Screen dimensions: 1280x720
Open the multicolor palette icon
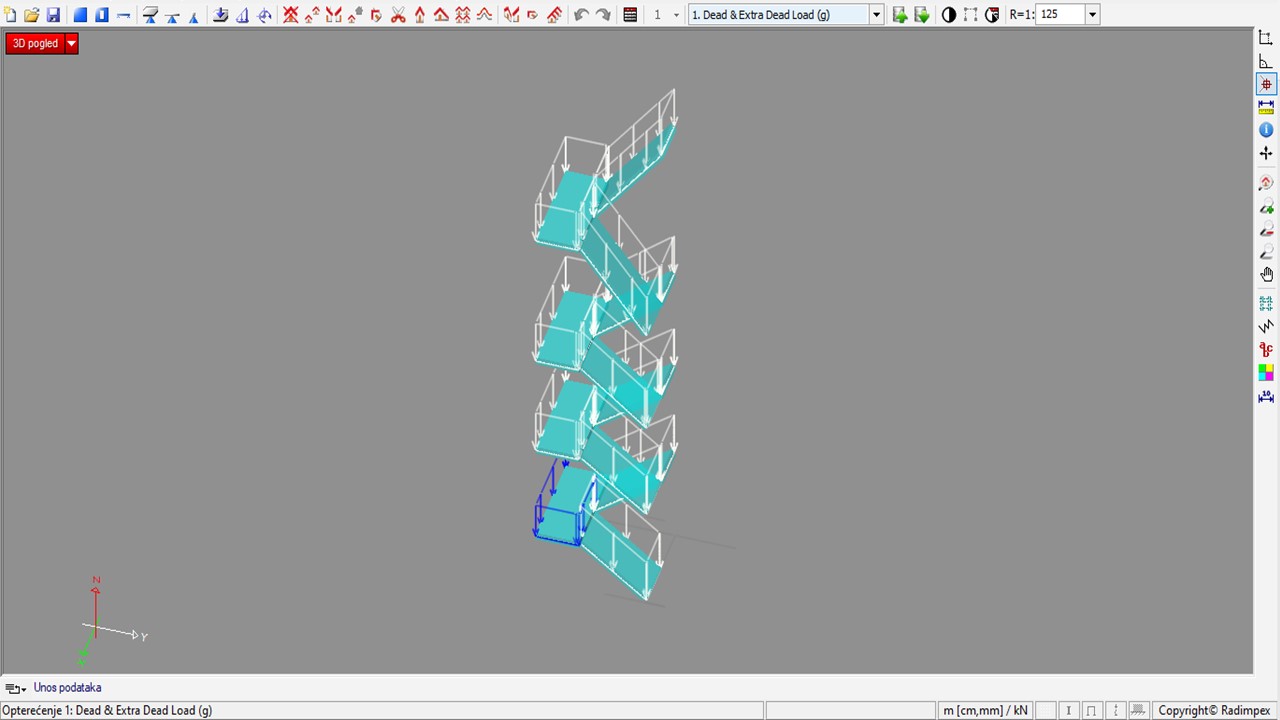(x=1266, y=373)
